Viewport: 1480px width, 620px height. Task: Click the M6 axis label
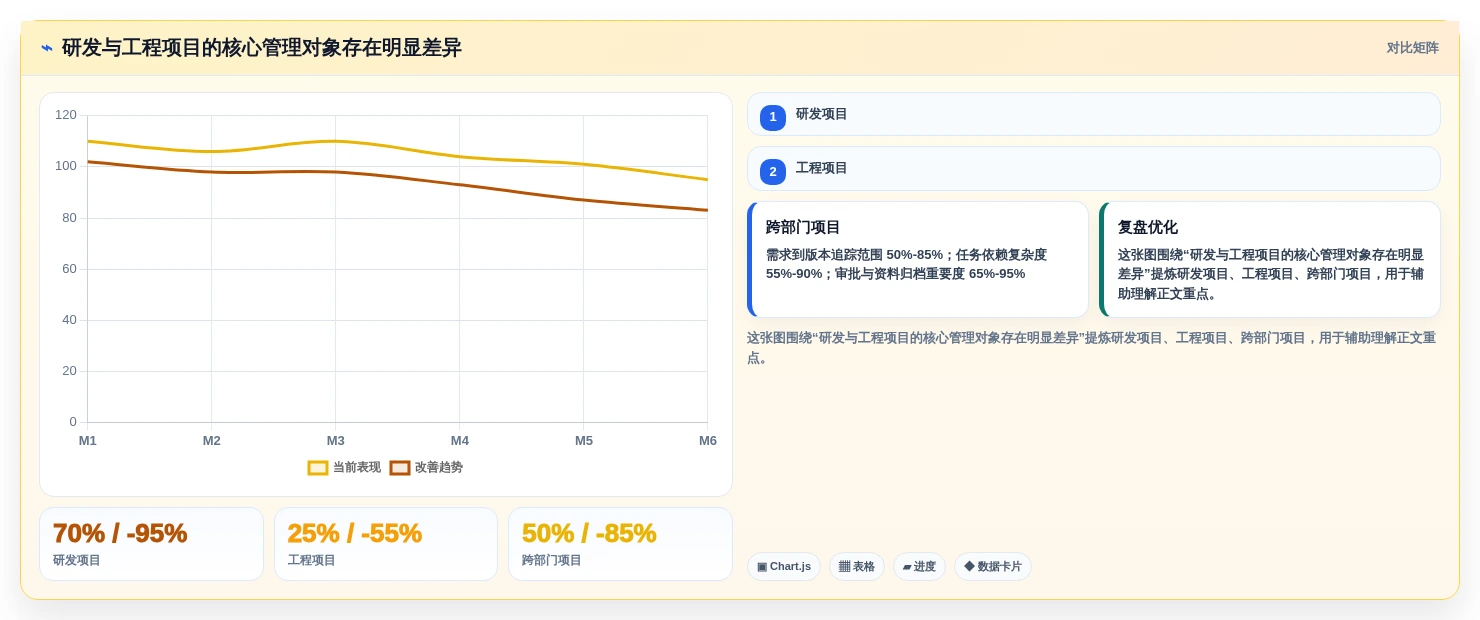tap(708, 441)
